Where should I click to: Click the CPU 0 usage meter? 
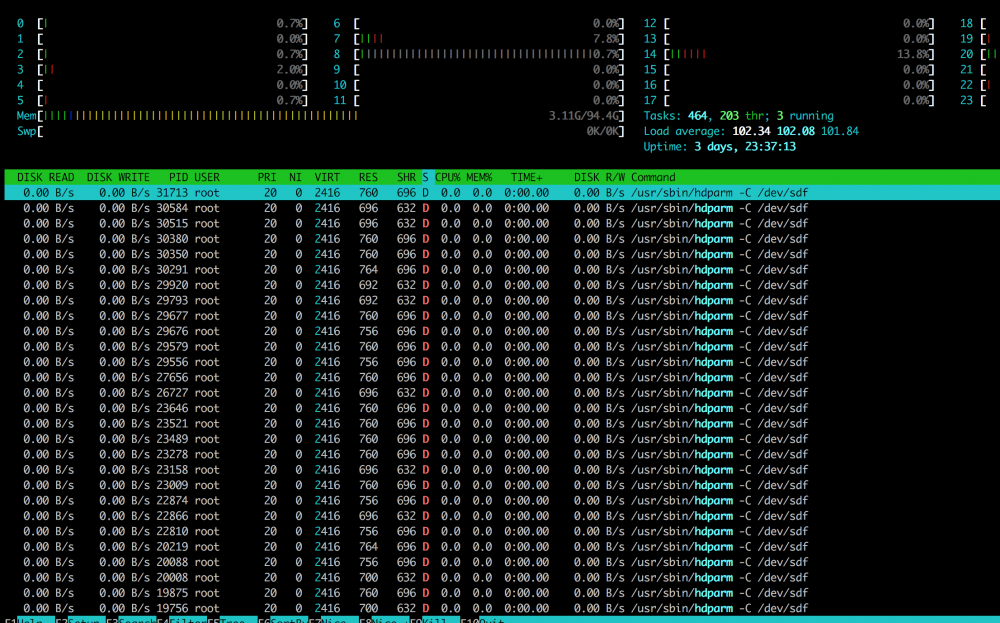pos(163,24)
